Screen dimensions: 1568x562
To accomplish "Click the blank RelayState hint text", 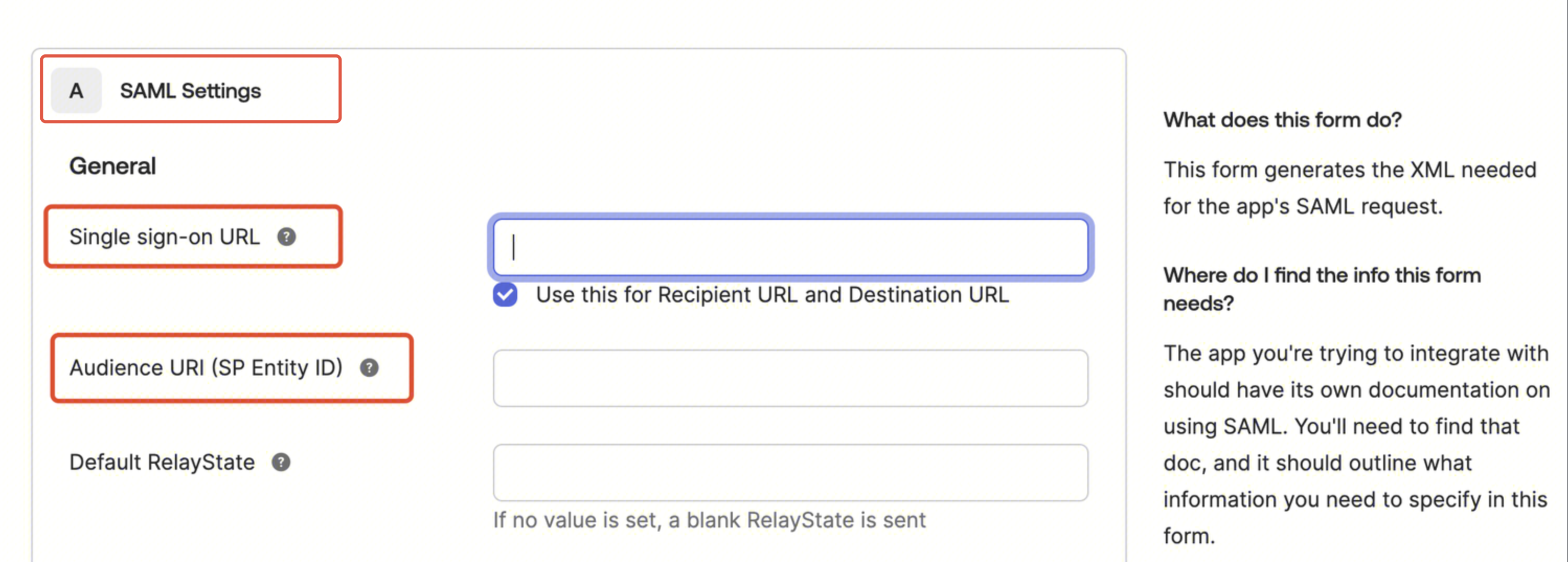I will 709,520.
